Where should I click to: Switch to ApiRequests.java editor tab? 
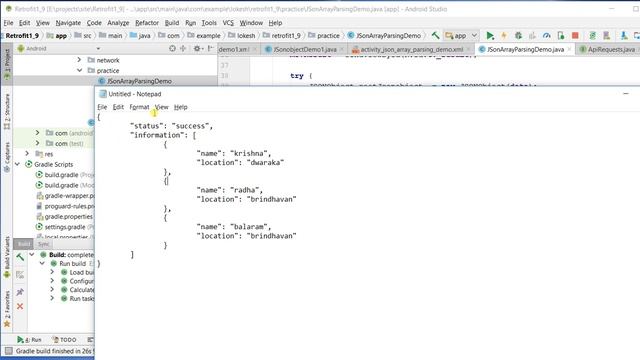click(608, 49)
